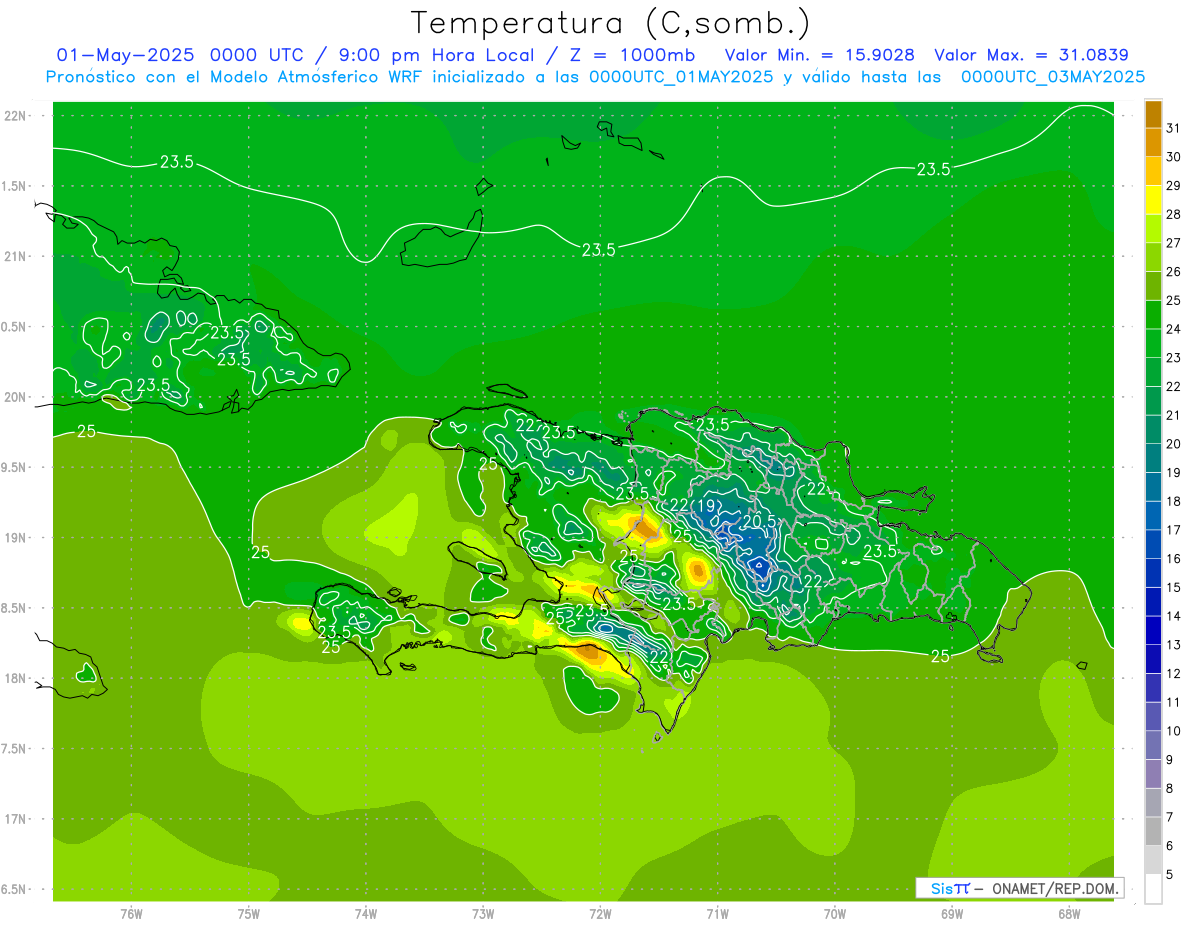Click the 20N latitude axis label
Screen dimensions: 1200x927
pyautogui.click(x=17, y=397)
